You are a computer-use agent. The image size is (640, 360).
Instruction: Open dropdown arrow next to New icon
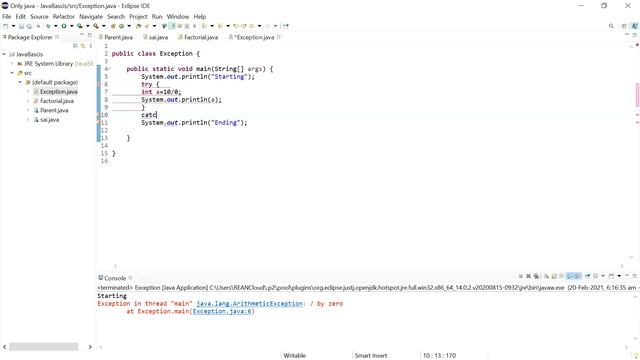pos(13,26)
